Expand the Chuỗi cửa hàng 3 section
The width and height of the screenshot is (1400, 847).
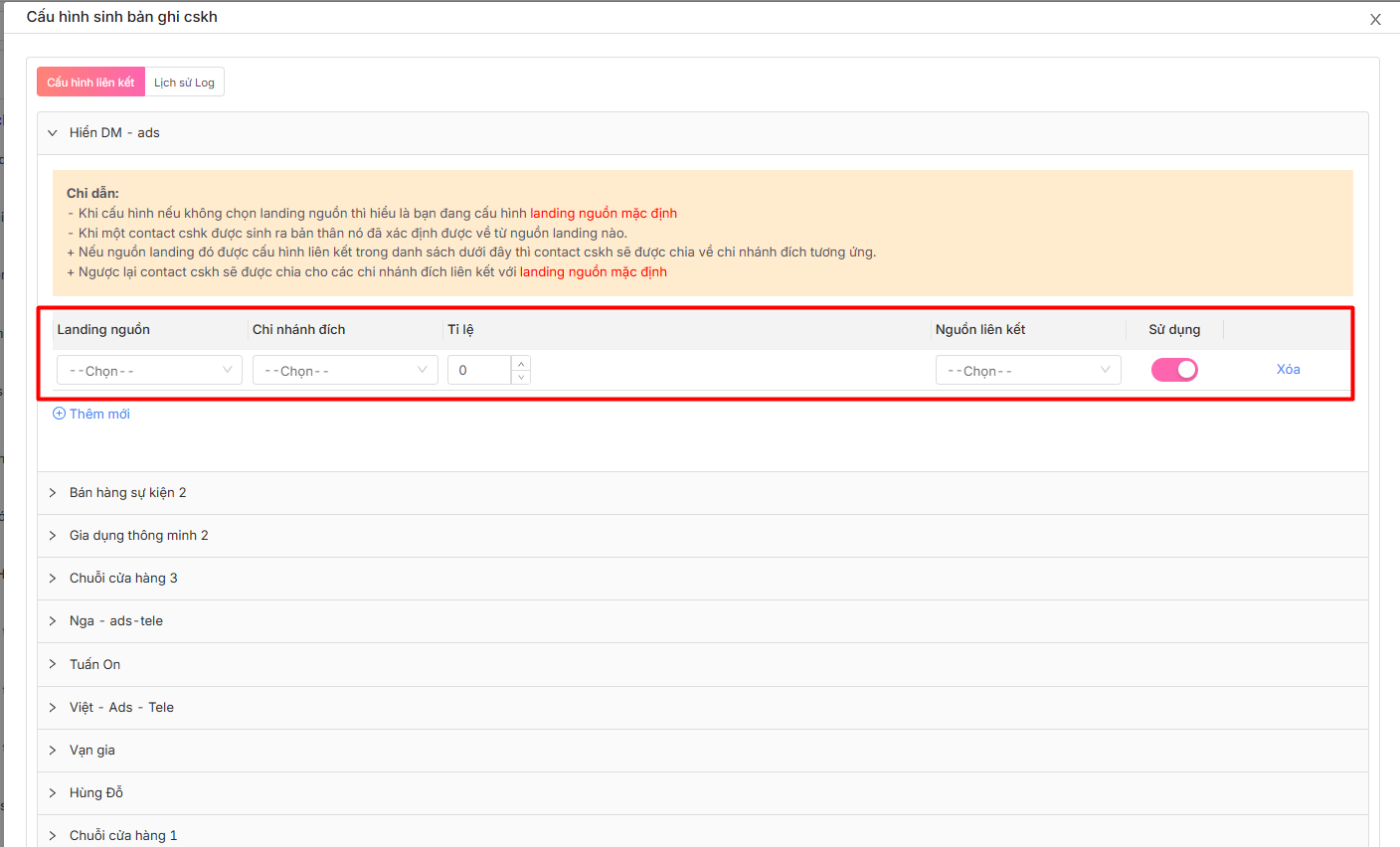tap(123, 579)
